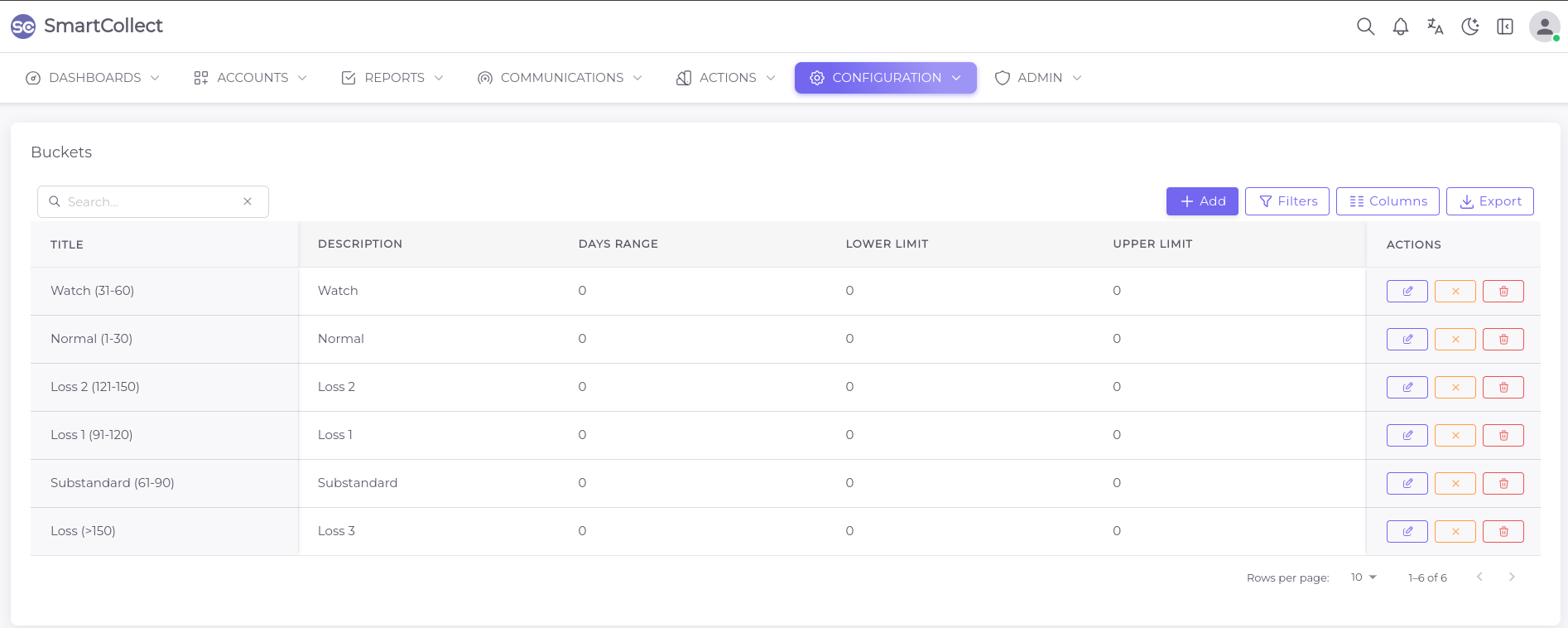The height and width of the screenshot is (628, 1568).
Task: Edit the Watch (31-60) bucket
Action: 1407,292
